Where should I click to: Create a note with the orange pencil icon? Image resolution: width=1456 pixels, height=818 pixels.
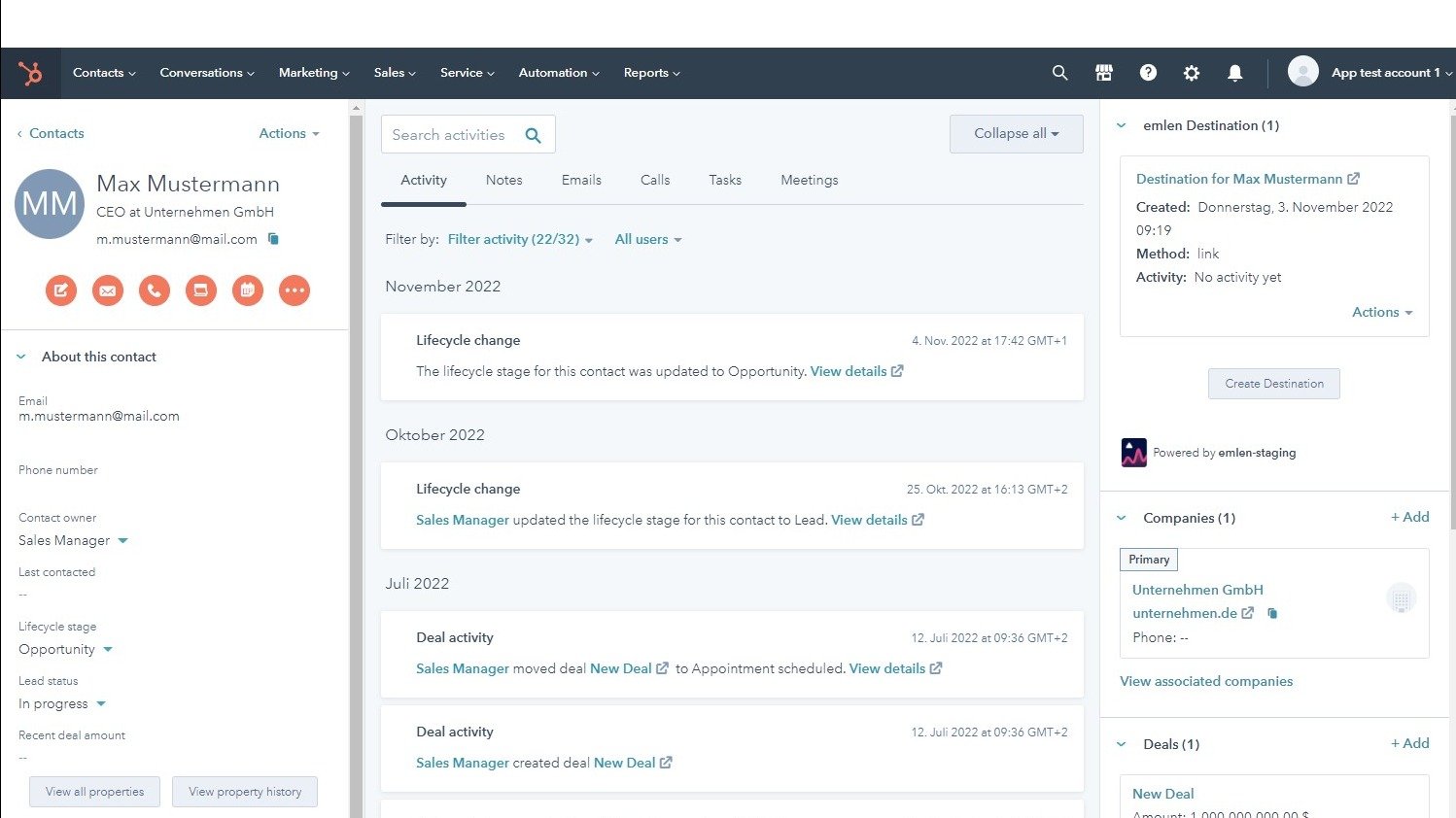pyautogui.click(x=61, y=290)
